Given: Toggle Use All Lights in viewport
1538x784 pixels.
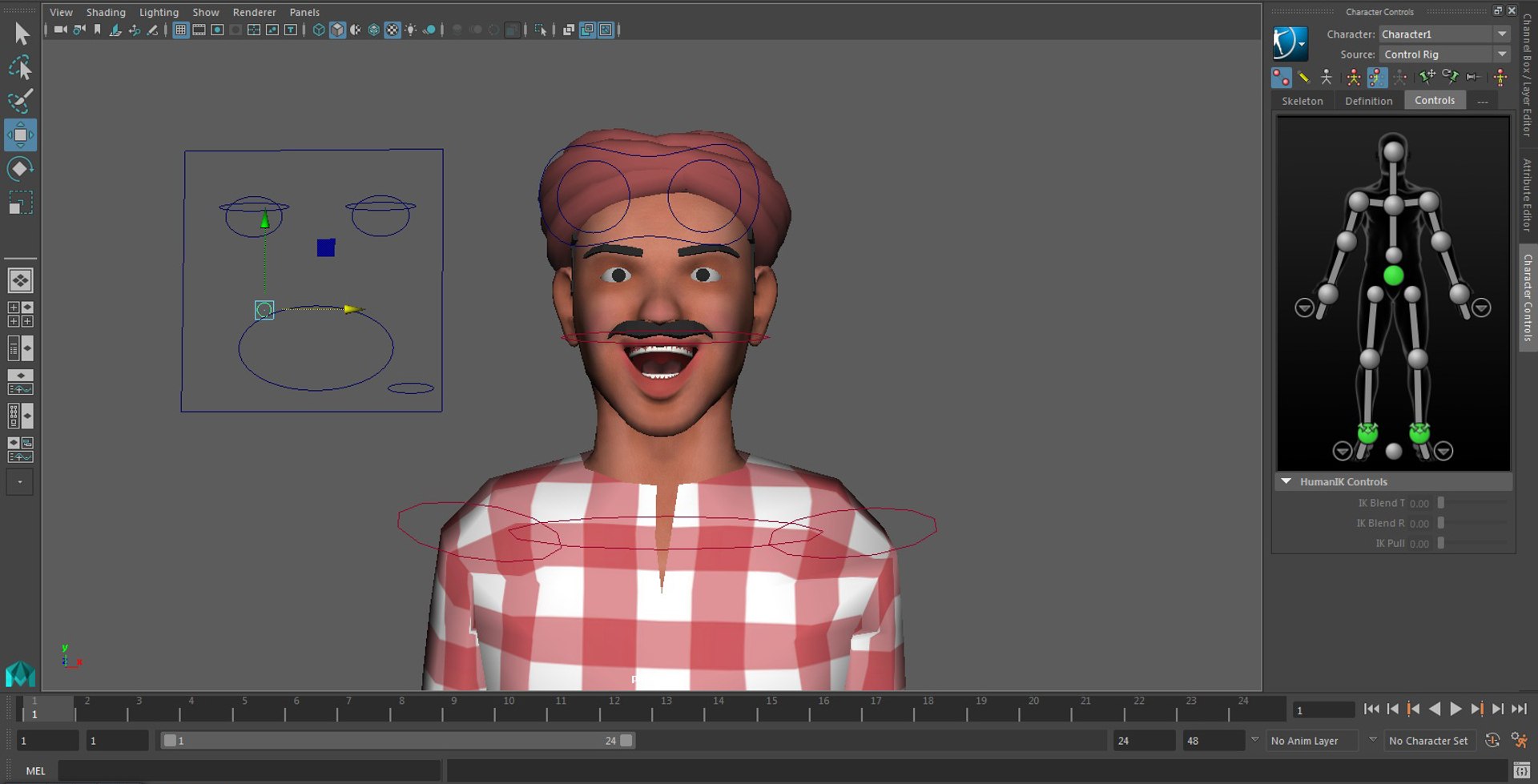Looking at the screenshot, I should click(x=411, y=30).
